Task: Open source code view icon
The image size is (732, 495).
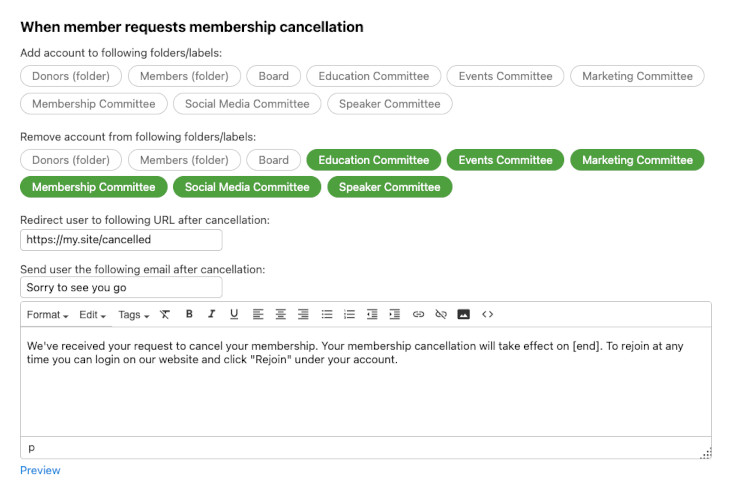Action: click(488, 314)
